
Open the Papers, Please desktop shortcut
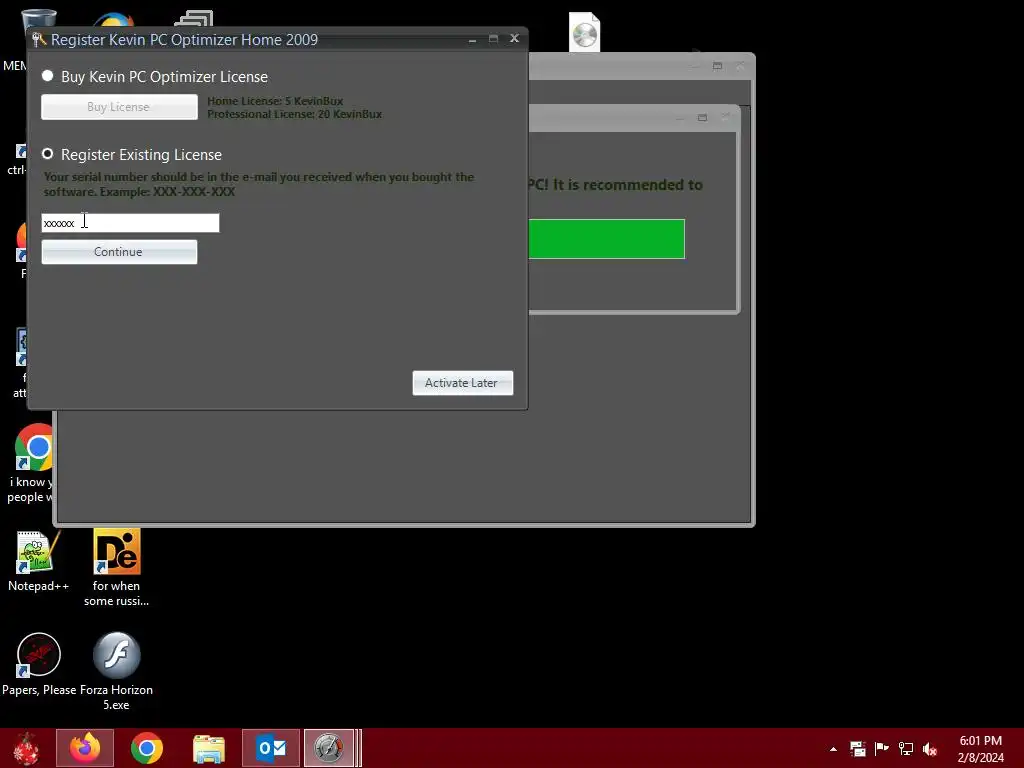coord(39,665)
